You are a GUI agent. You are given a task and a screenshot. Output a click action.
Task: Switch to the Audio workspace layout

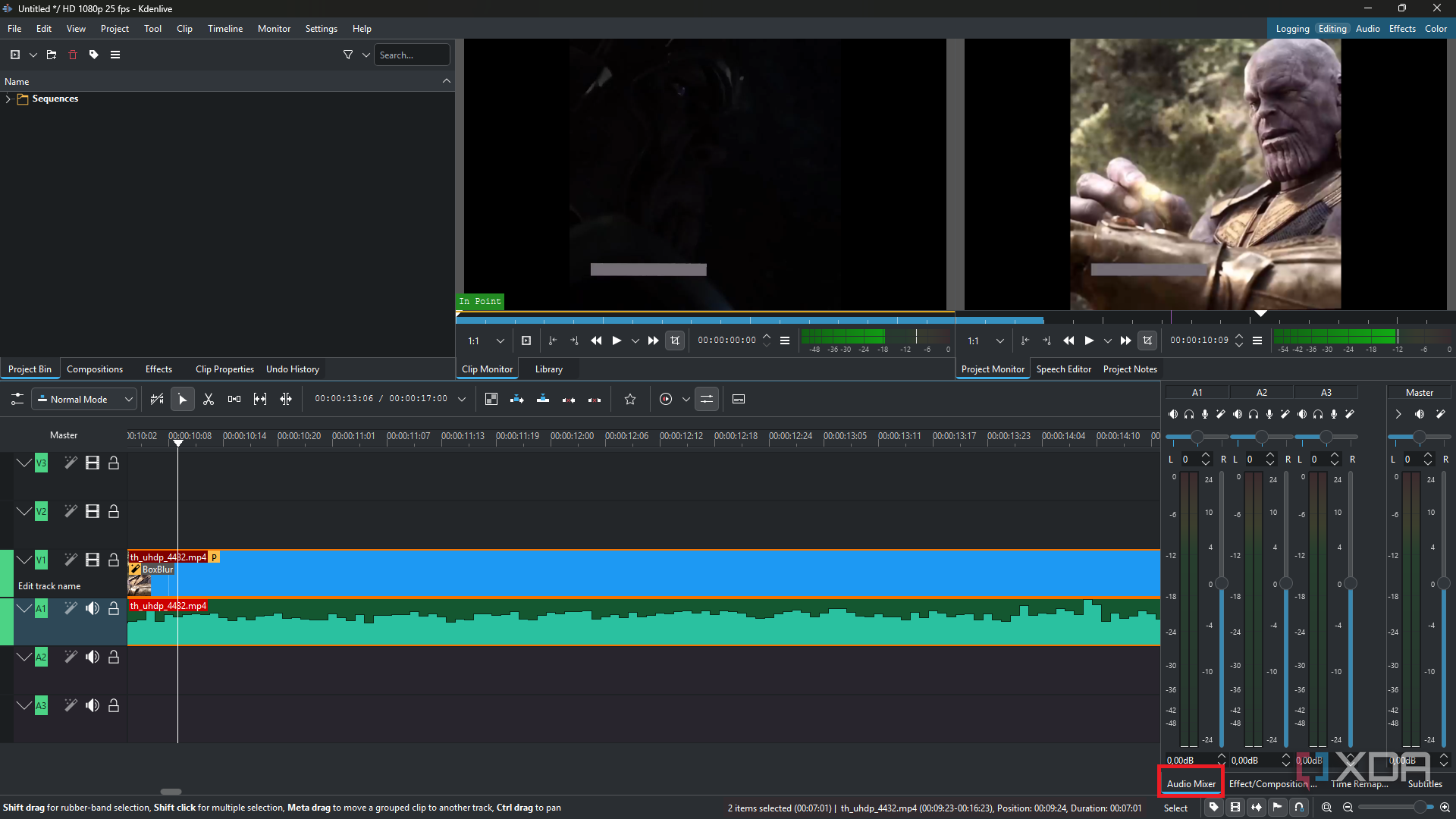coord(1368,29)
